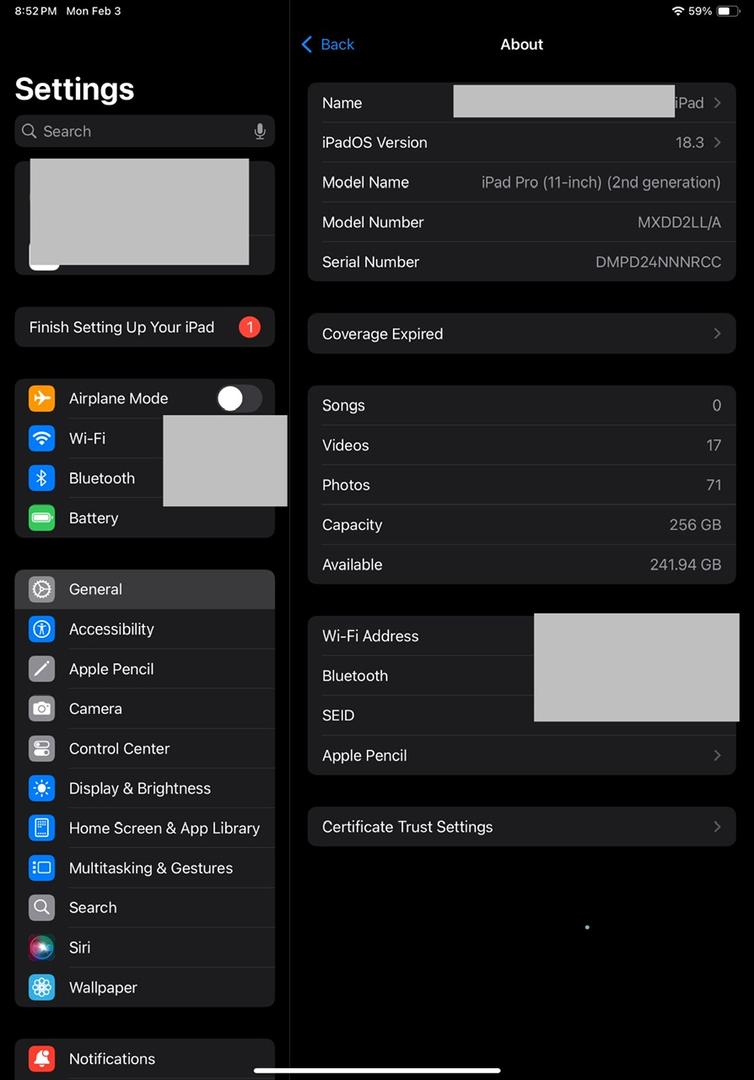Tap the Bluetooth icon in sidebar

pyautogui.click(x=42, y=478)
